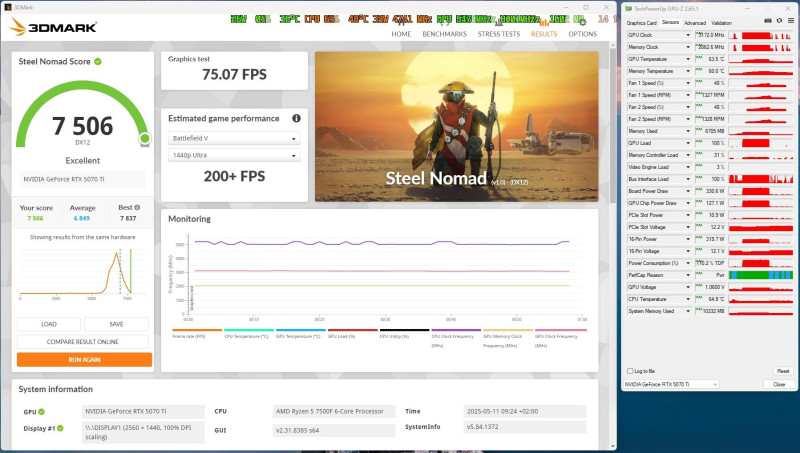The image size is (800, 453).
Task: Click the Steel Nomad benchmark image
Action: [457, 127]
